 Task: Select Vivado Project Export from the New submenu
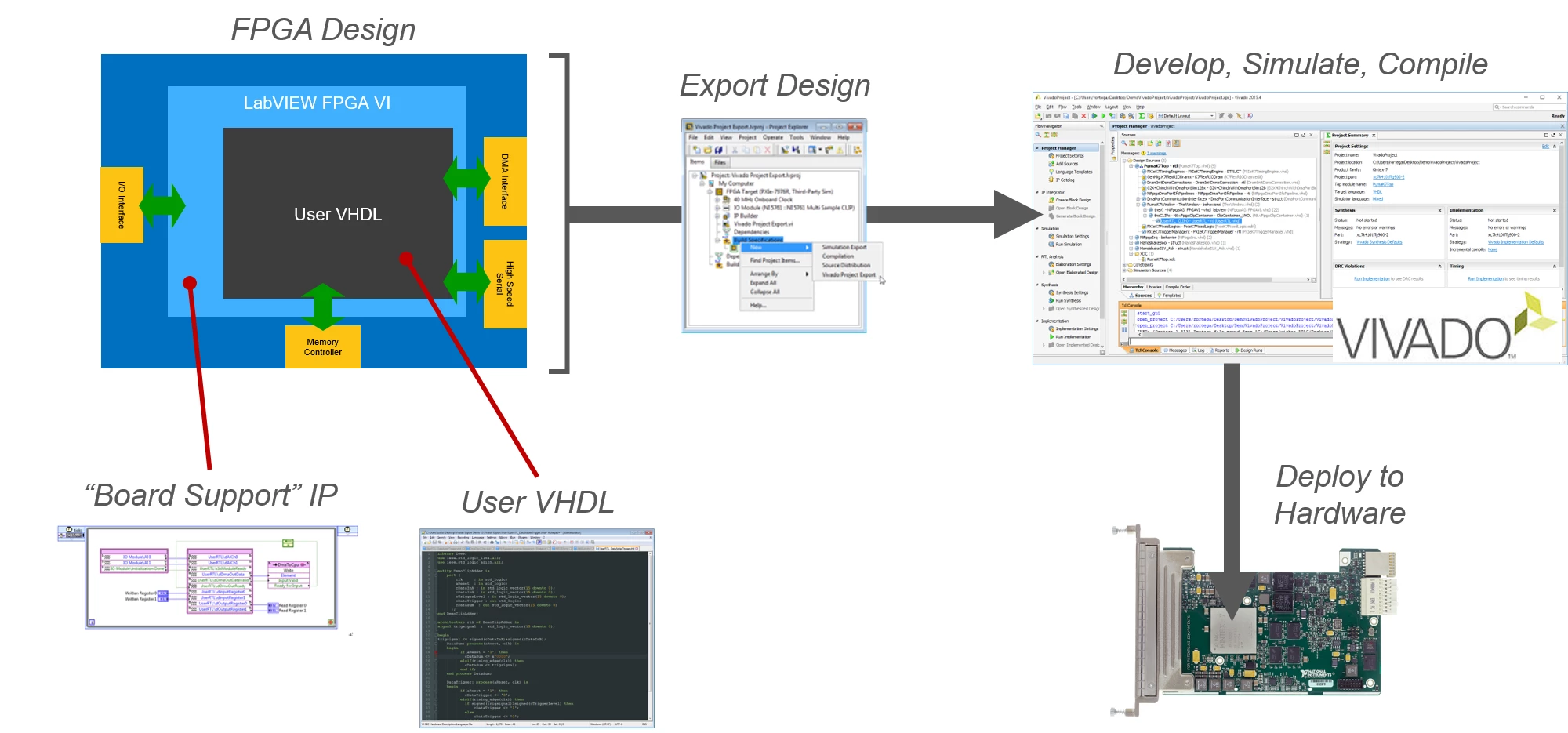[848, 274]
